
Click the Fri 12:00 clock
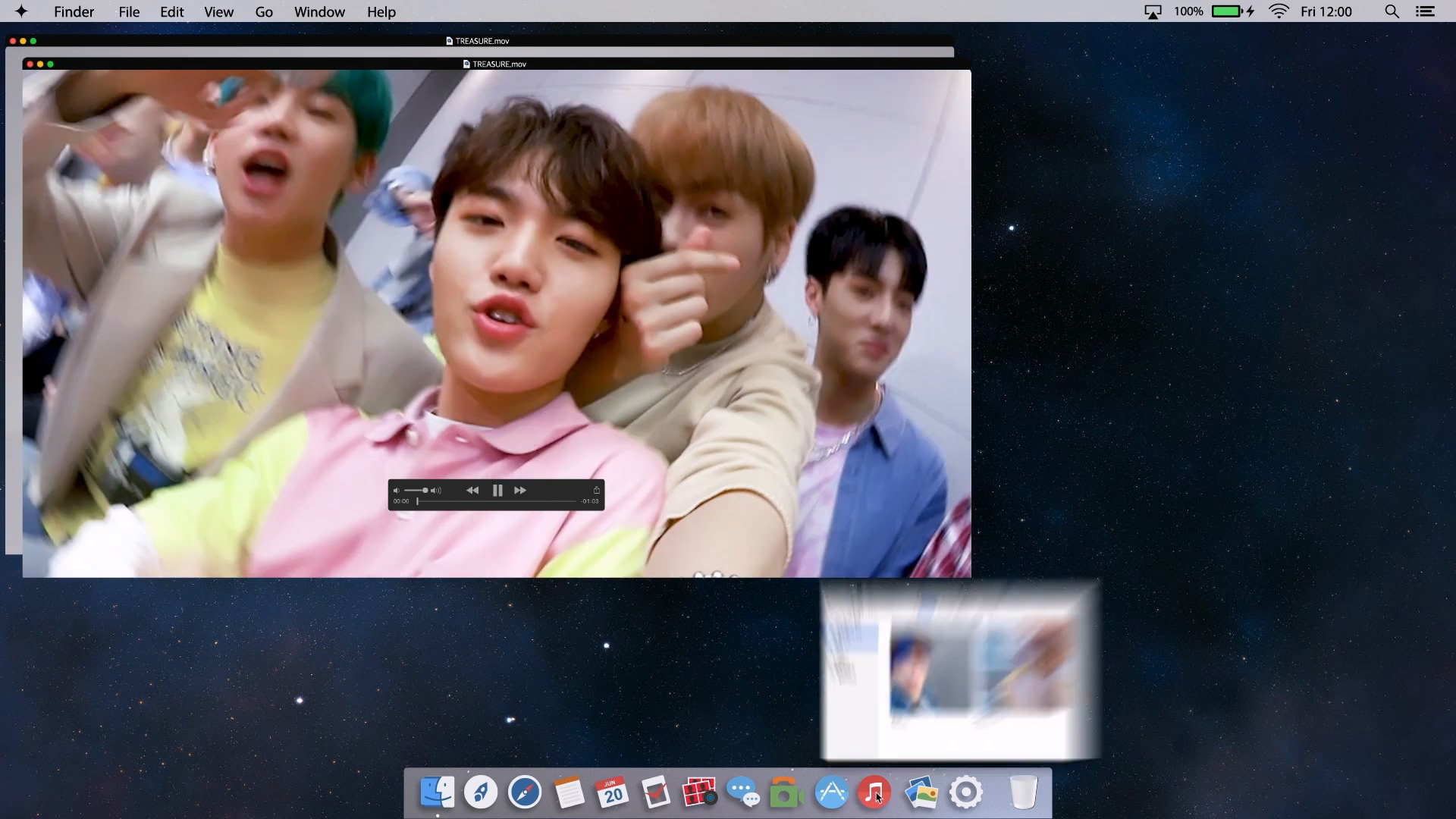click(x=1326, y=11)
